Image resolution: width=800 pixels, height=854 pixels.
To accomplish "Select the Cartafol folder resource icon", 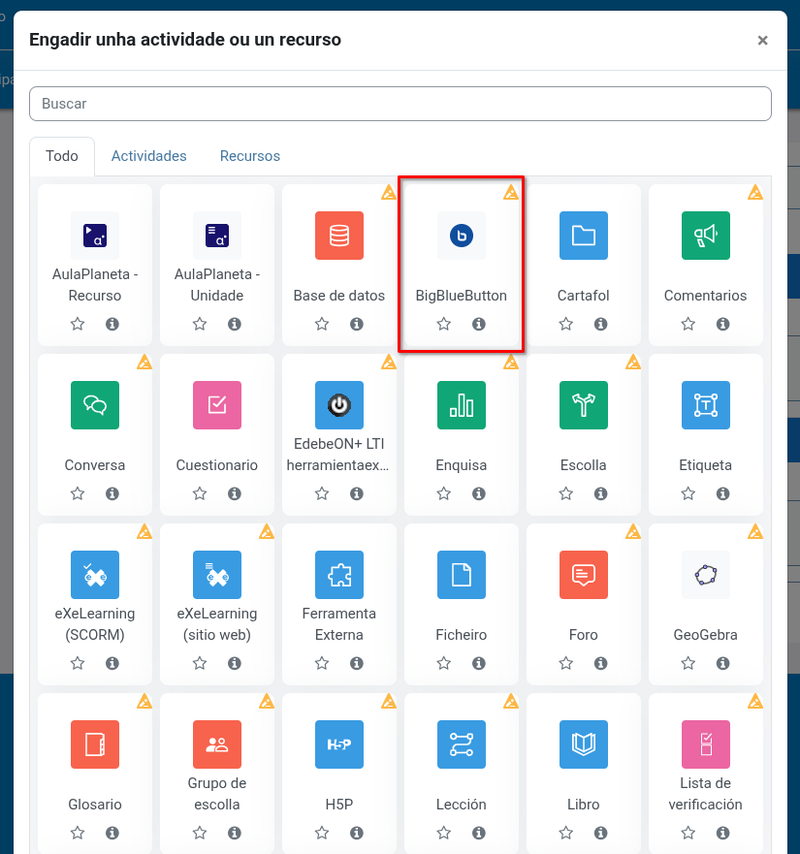I will [x=583, y=236].
